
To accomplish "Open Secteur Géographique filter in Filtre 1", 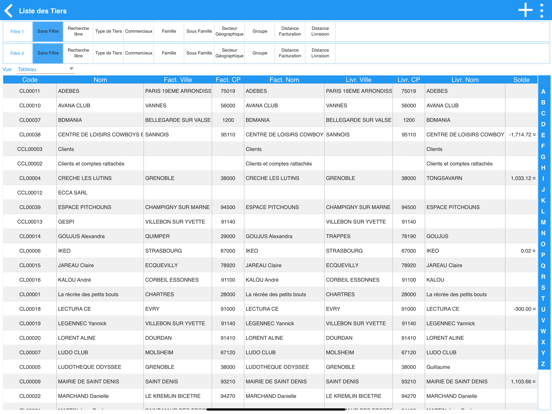I will pyautogui.click(x=230, y=31).
